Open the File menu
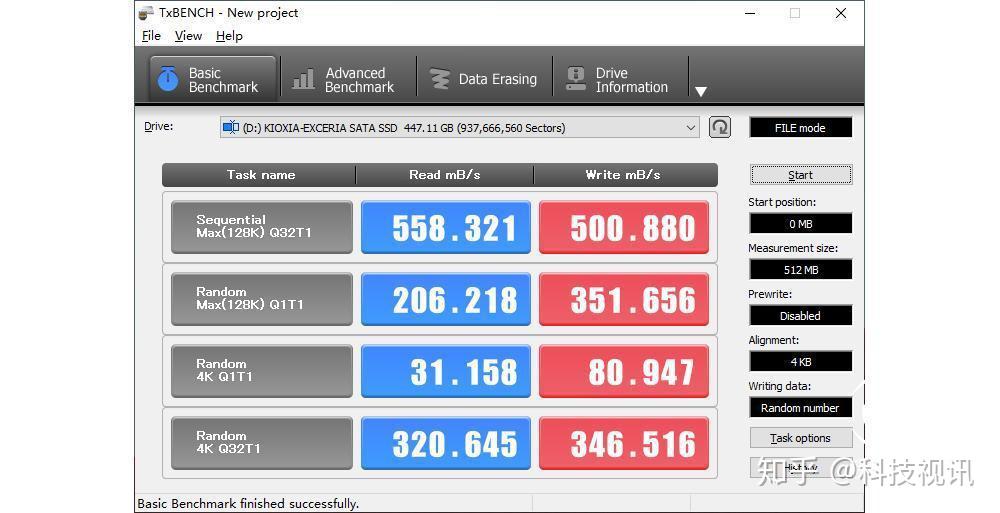This screenshot has height=513, width=1000. (151, 36)
